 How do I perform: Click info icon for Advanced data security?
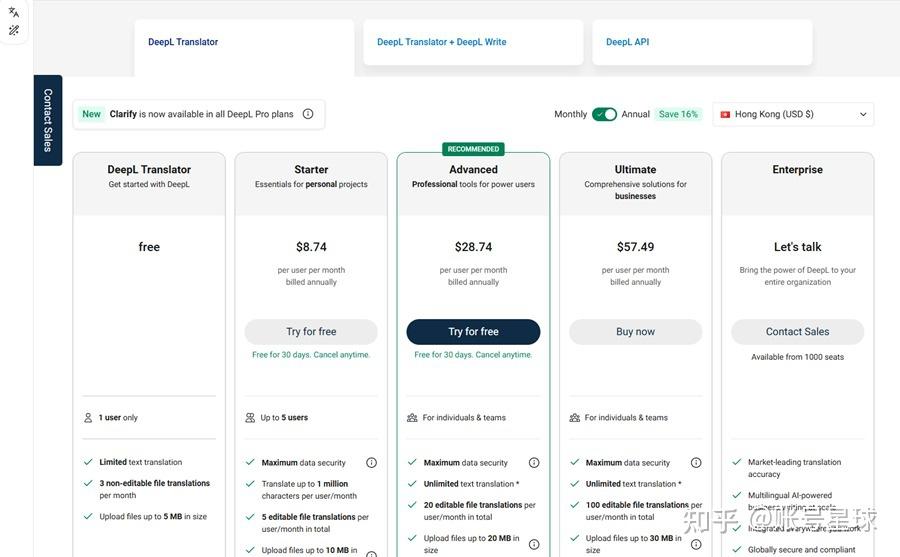click(x=534, y=463)
